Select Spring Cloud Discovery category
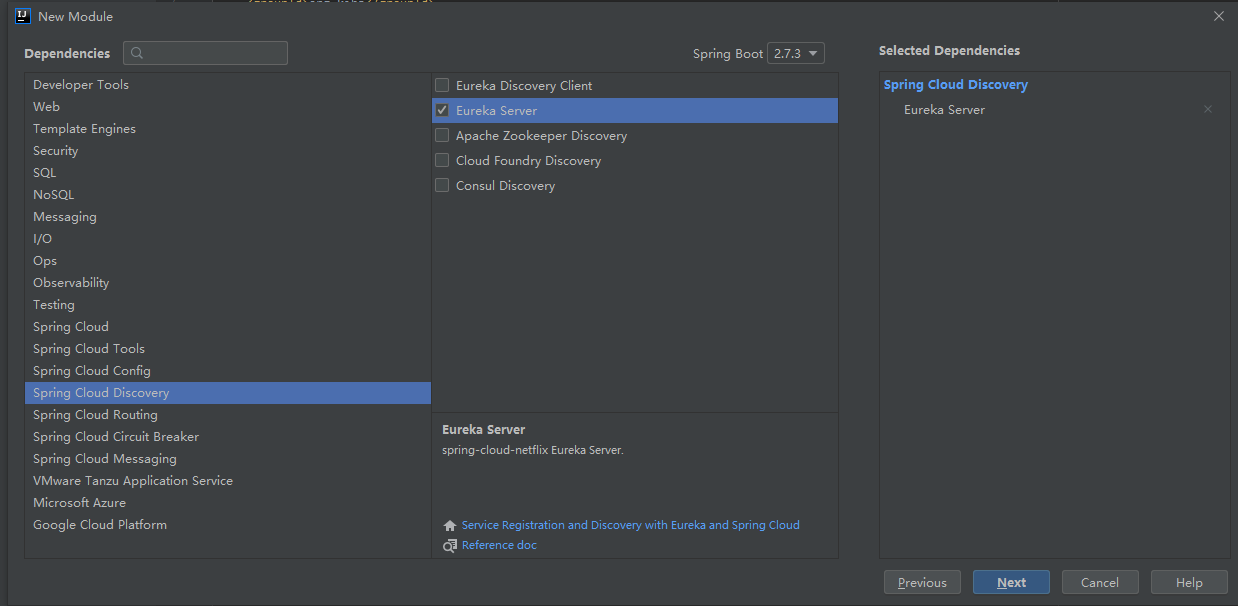Image resolution: width=1238 pixels, height=606 pixels. tap(228, 393)
